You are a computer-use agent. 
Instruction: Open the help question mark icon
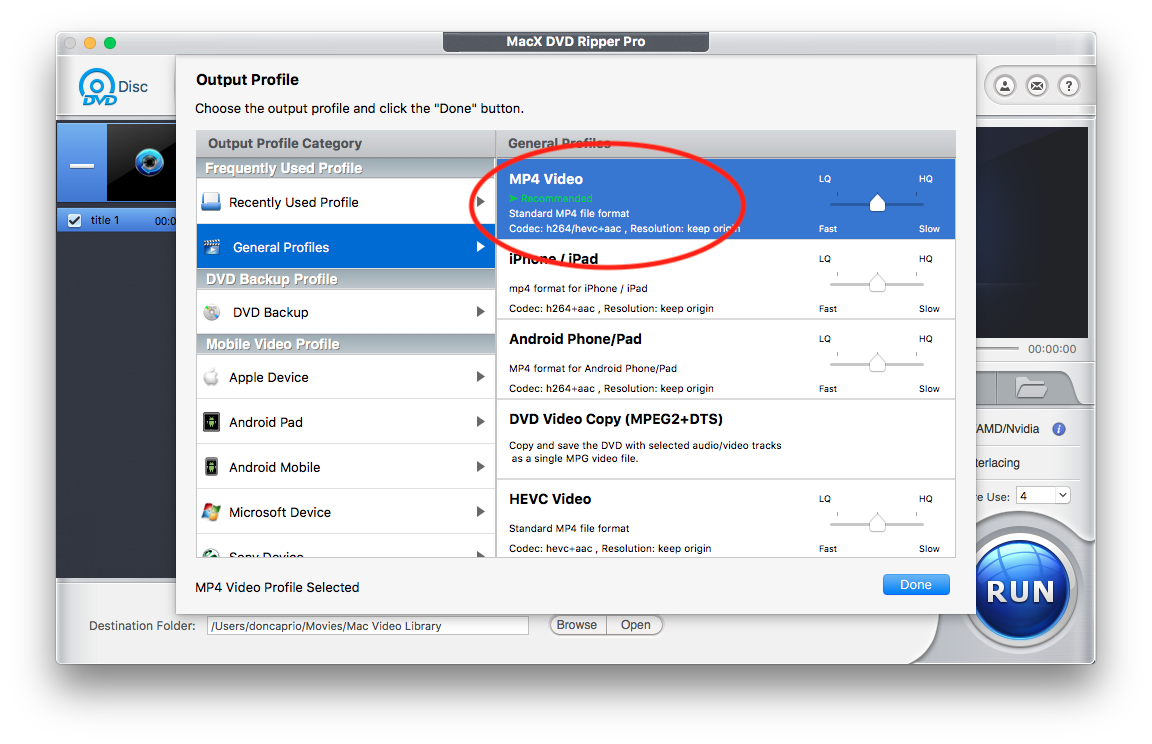coord(1068,86)
